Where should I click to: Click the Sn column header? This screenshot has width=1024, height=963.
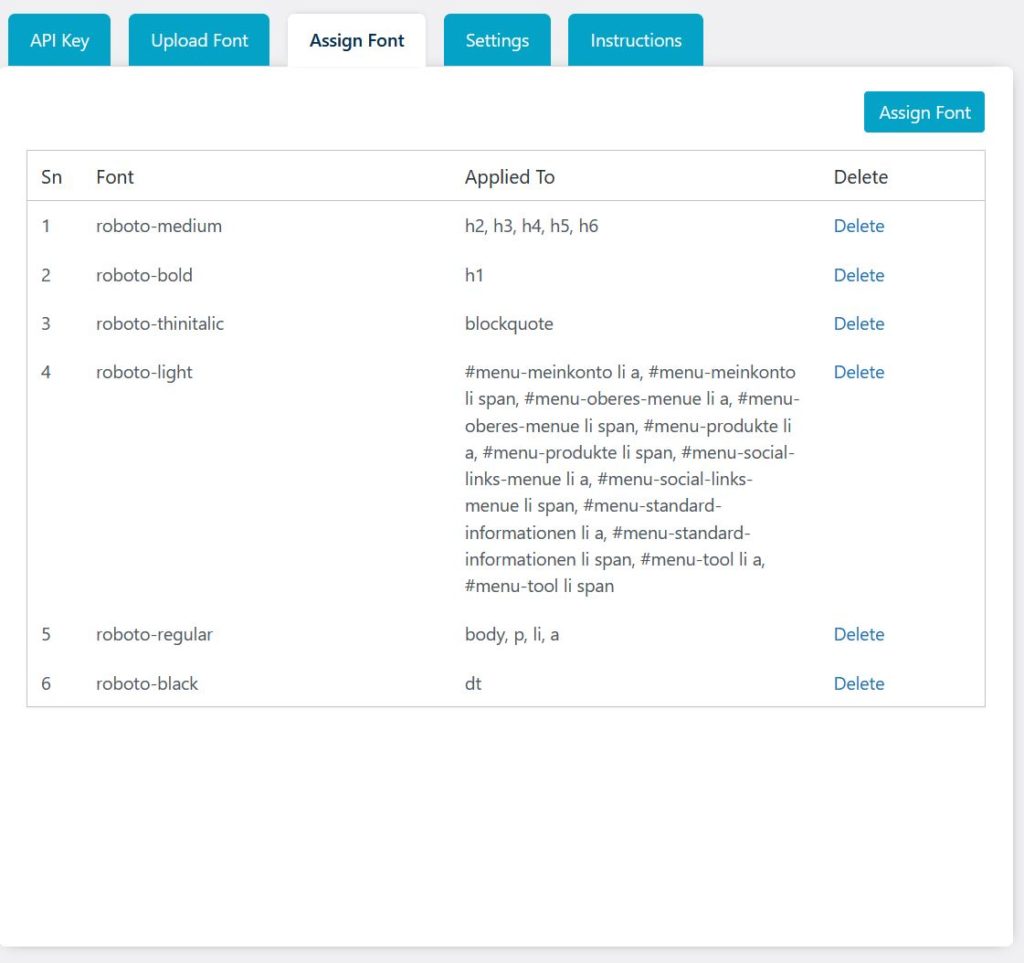pyautogui.click(x=52, y=177)
